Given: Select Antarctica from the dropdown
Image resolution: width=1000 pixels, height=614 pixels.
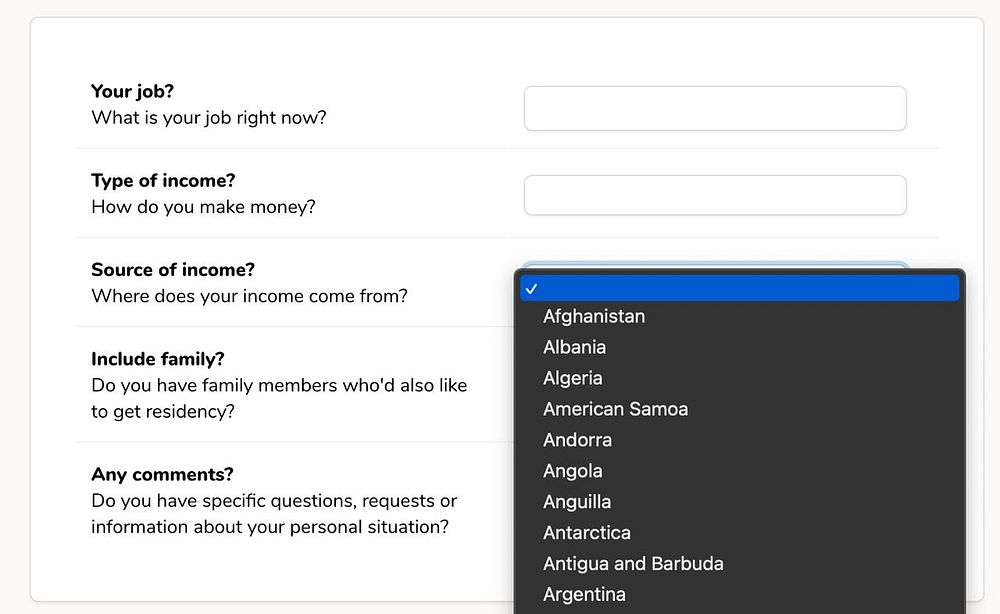Looking at the screenshot, I should [587, 533].
